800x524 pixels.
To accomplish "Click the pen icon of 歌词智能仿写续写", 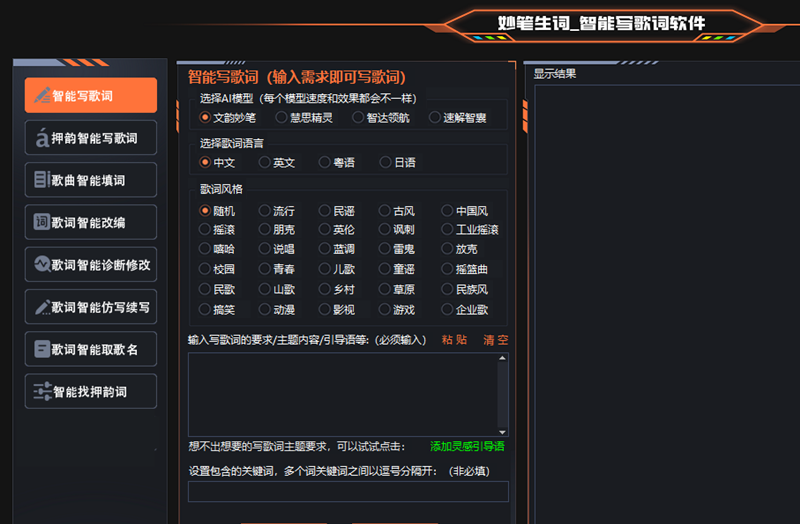I will click(42, 307).
